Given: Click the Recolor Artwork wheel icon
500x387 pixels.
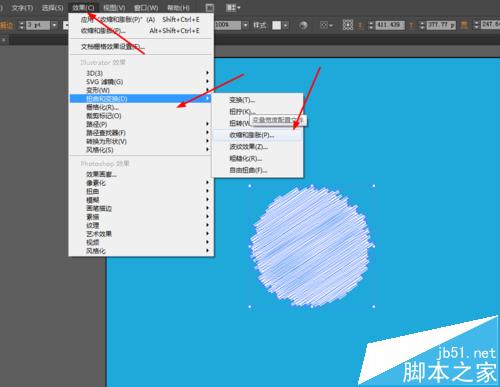Looking at the screenshot, I should (x=303, y=25).
